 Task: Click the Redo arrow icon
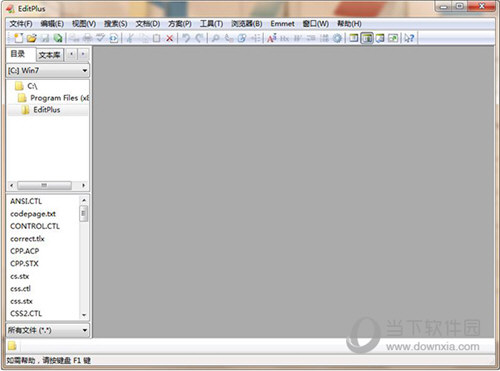click(x=199, y=38)
